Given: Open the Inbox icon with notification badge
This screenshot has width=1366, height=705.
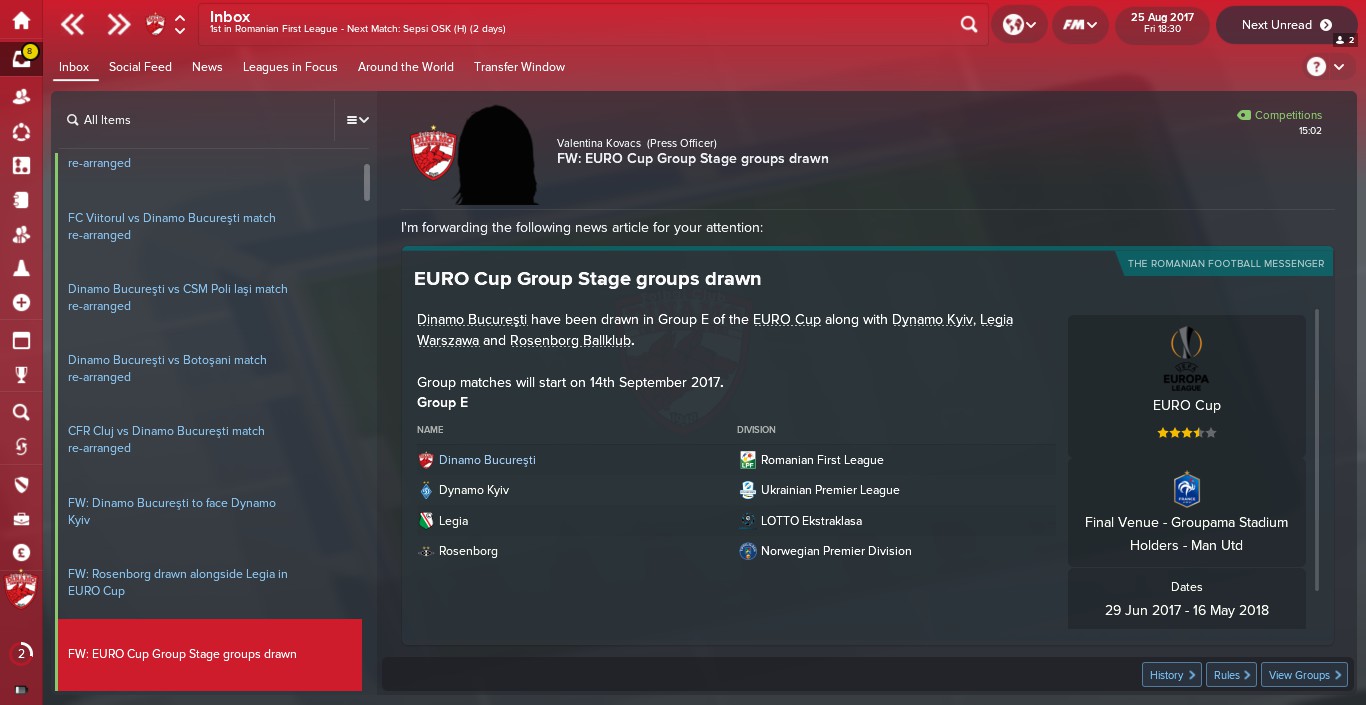Looking at the screenshot, I should [x=21, y=59].
